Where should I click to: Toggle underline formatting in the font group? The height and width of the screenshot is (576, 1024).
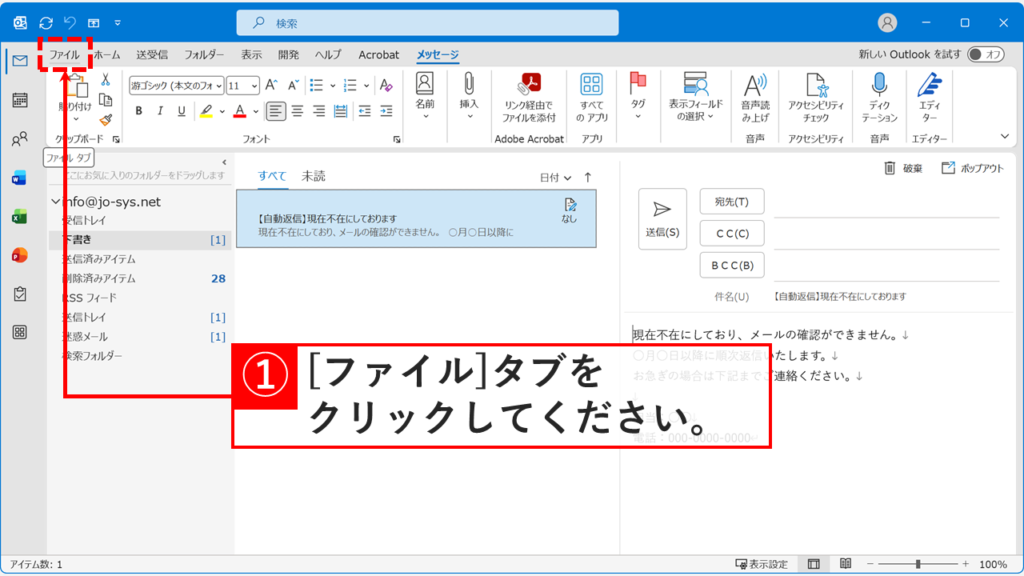tap(181, 110)
